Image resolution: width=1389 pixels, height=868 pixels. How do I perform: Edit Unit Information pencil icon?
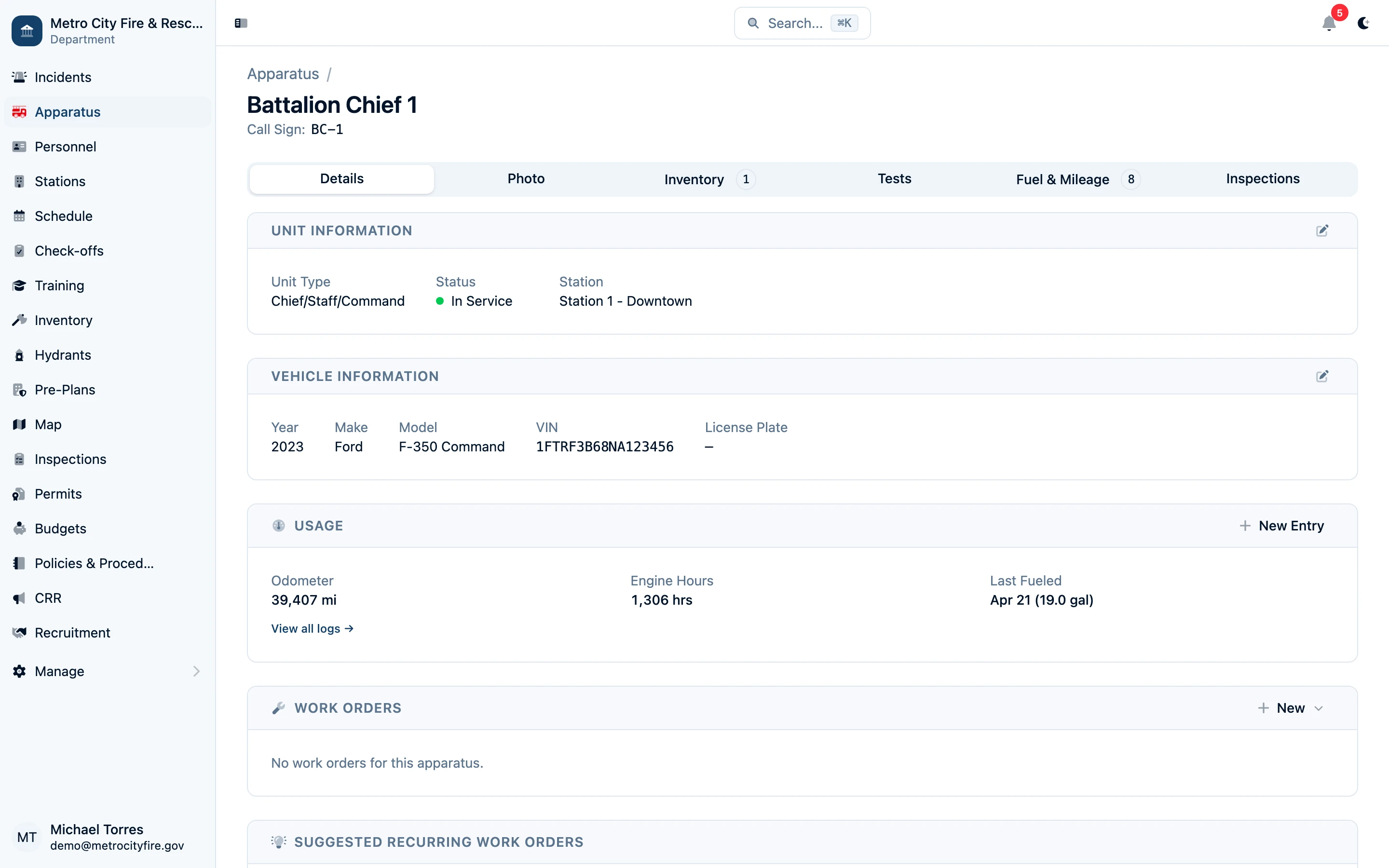click(1322, 231)
